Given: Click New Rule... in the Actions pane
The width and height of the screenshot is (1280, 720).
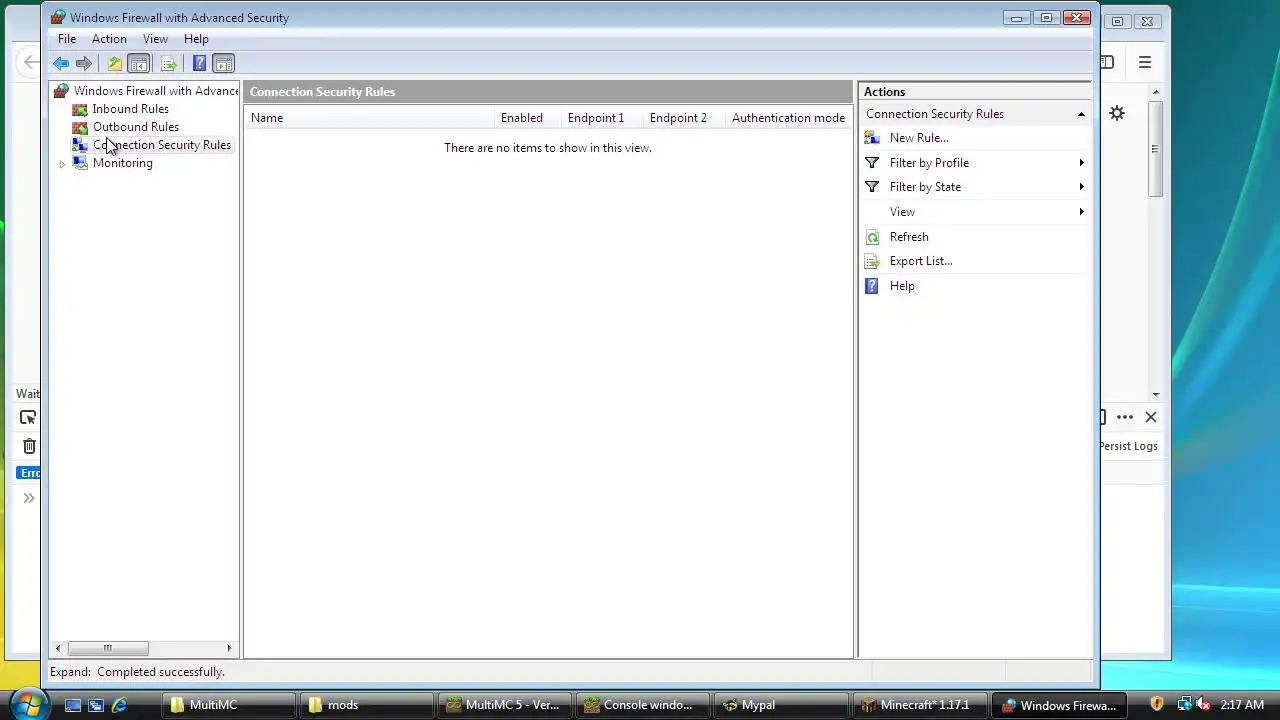Looking at the screenshot, I should point(919,138).
